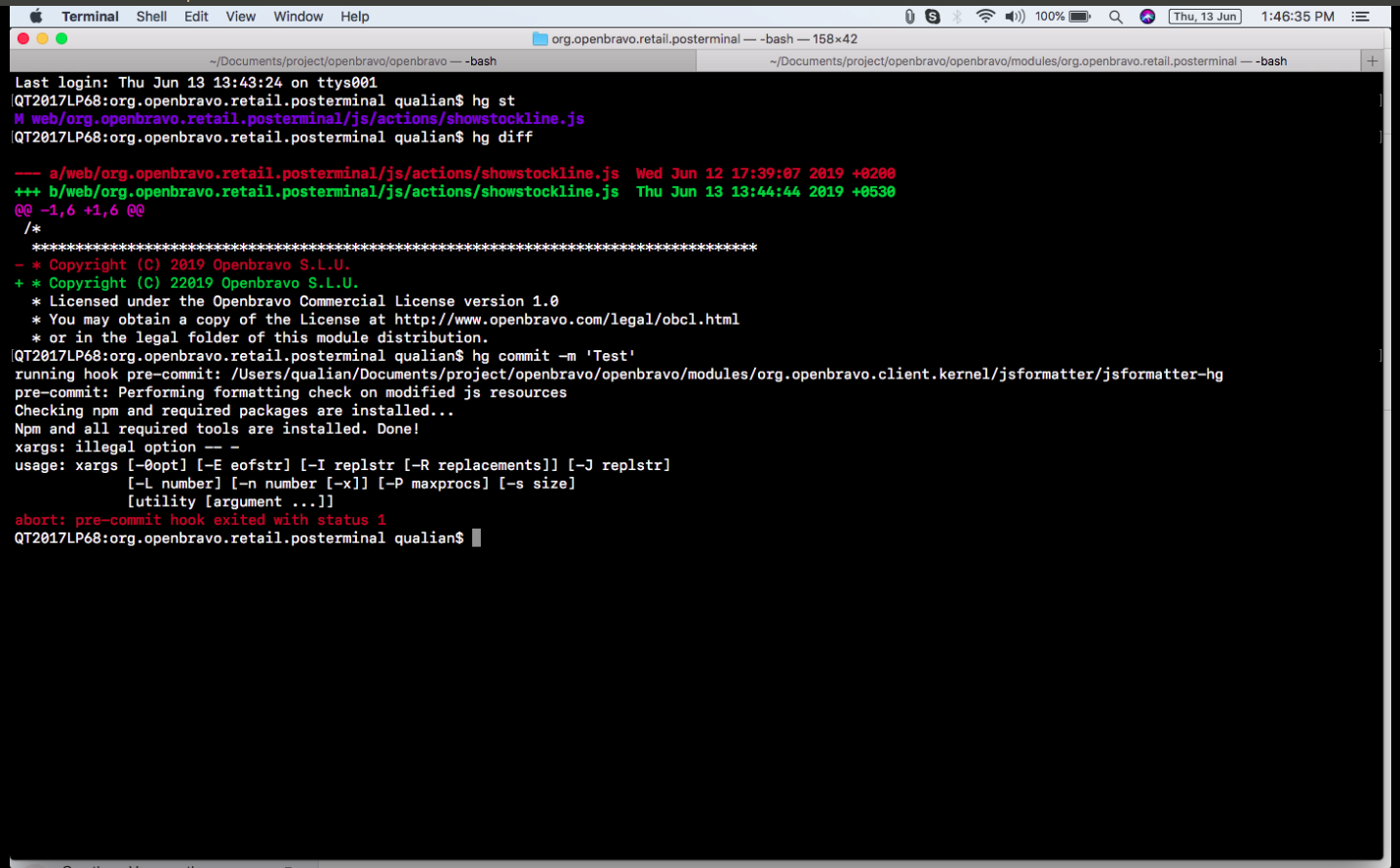1400x868 pixels.
Task: Open the Apple menu
Action: coord(37,17)
